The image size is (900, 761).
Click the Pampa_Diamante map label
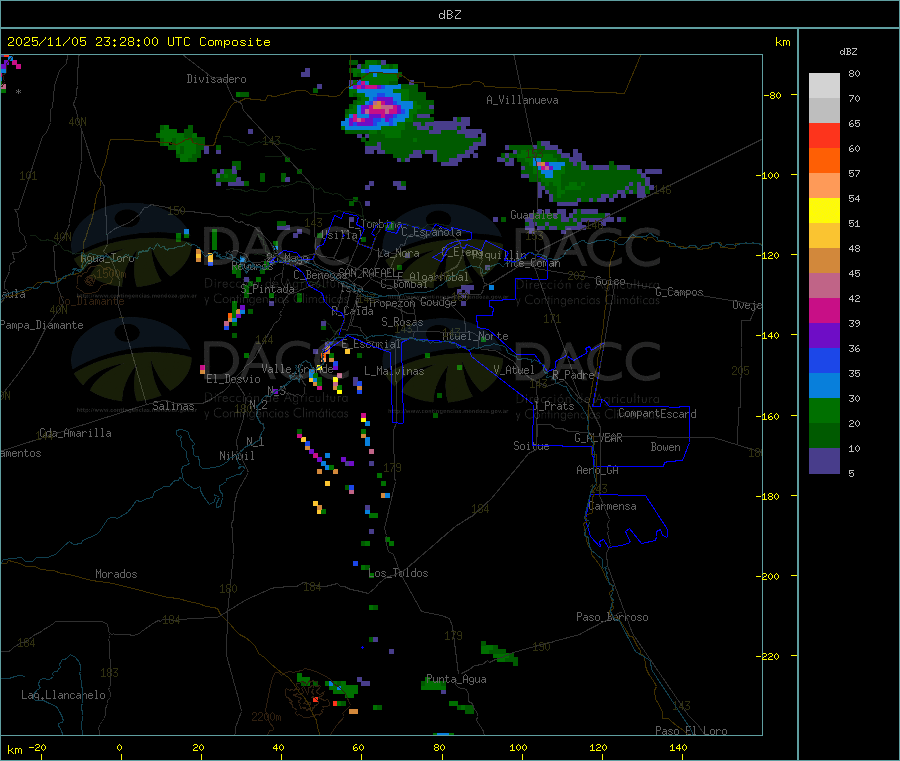pos(42,325)
